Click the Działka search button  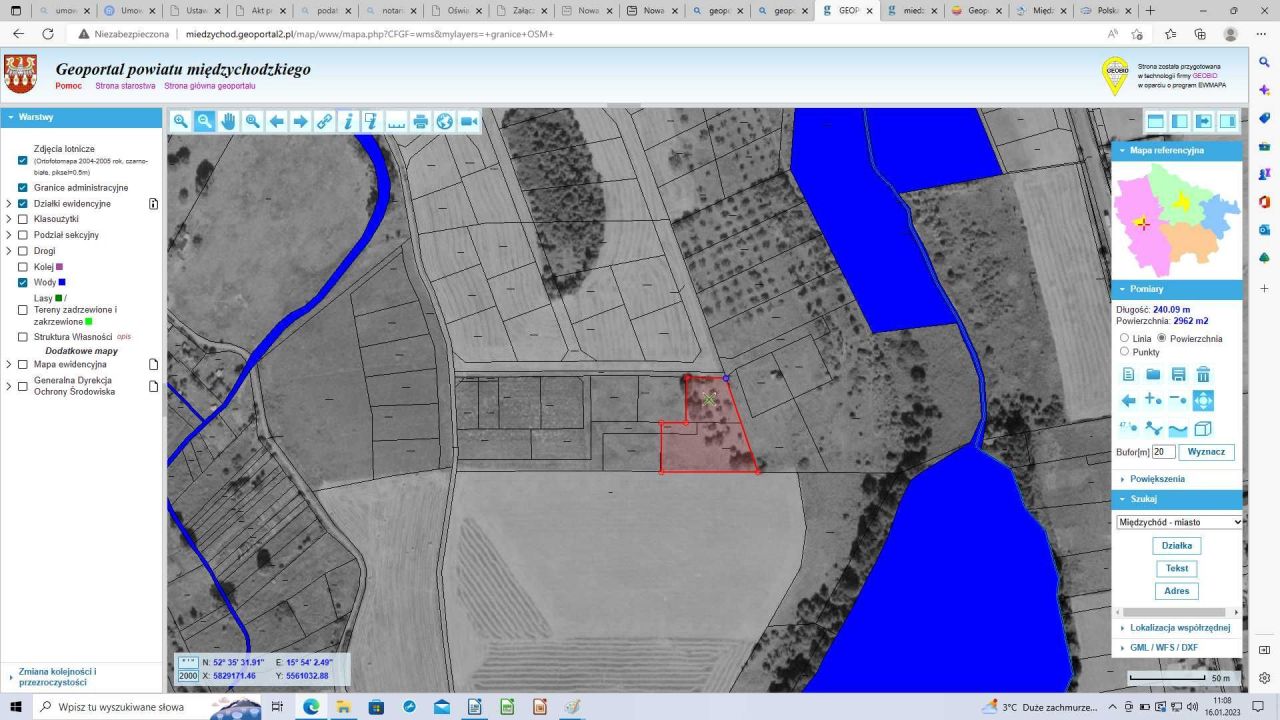click(1177, 546)
